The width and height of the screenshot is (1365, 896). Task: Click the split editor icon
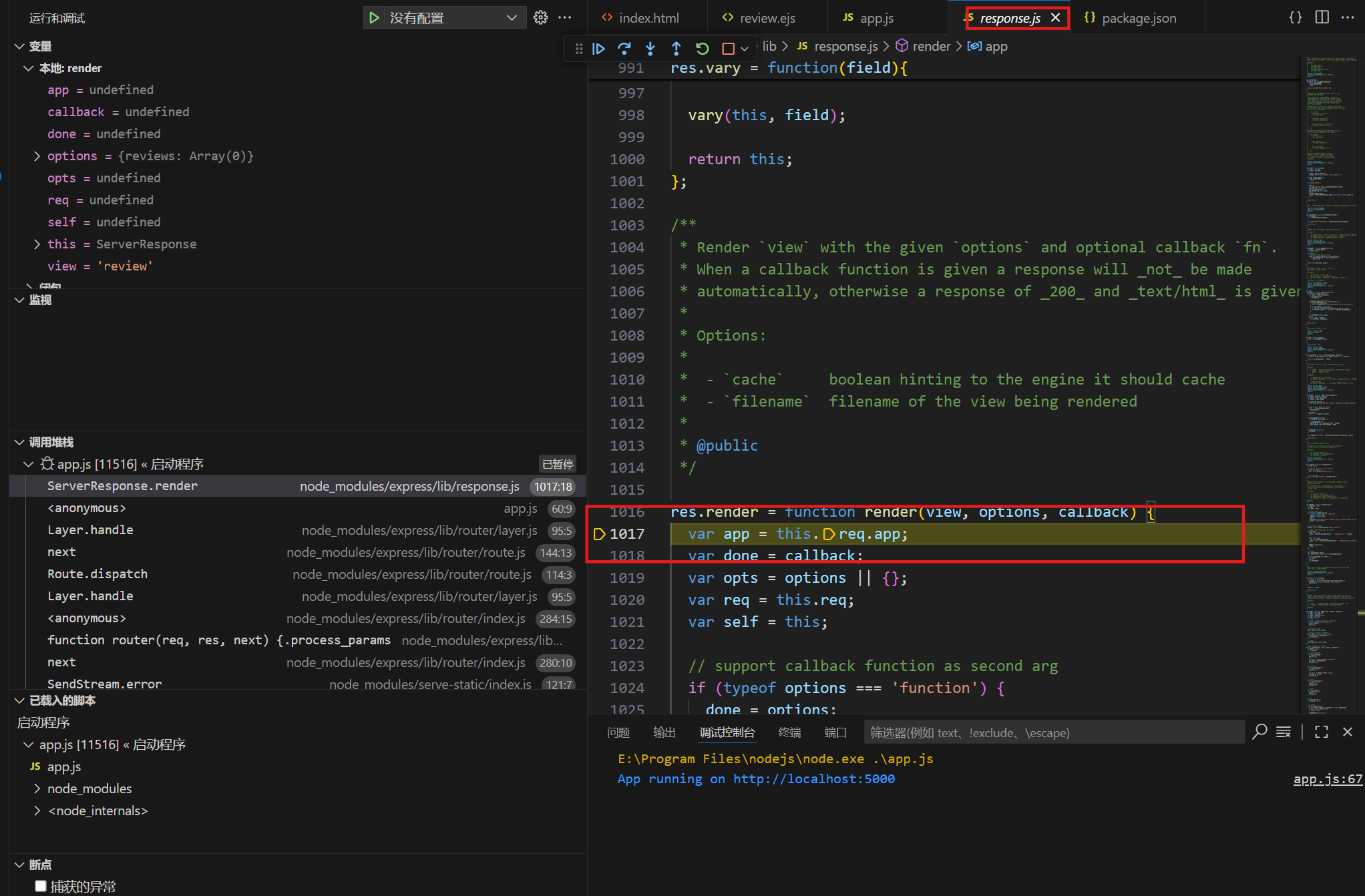click(1322, 18)
